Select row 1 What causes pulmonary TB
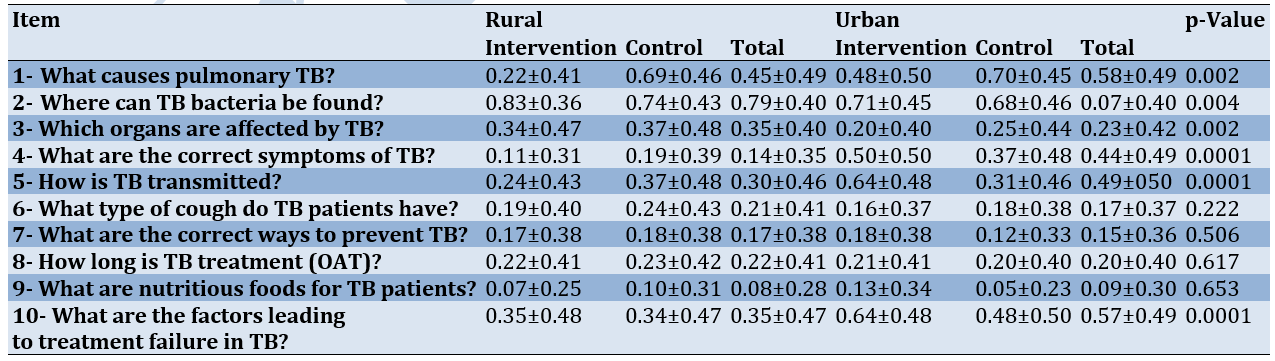The width and height of the screenshot is (1275, 361). point(640,76)
